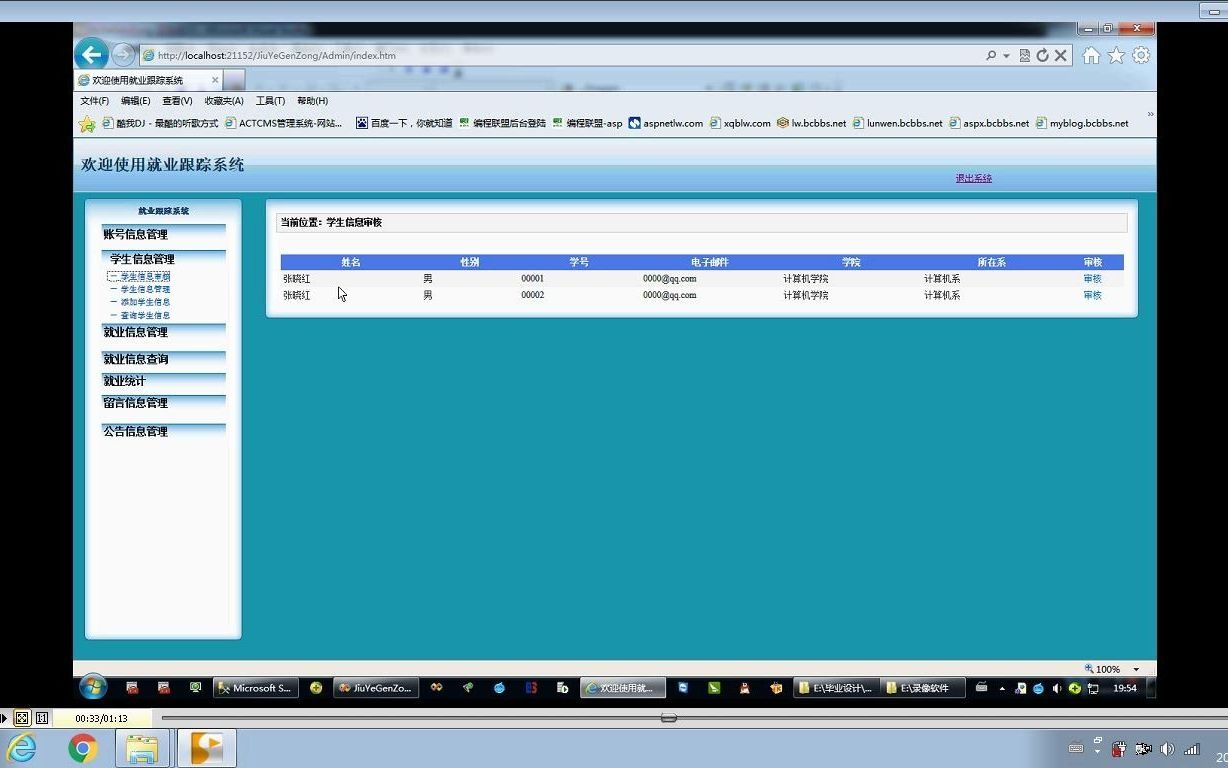View favorites via the star icon
The width and height of the screenshot is (1228, 768).
(1116, 56)
